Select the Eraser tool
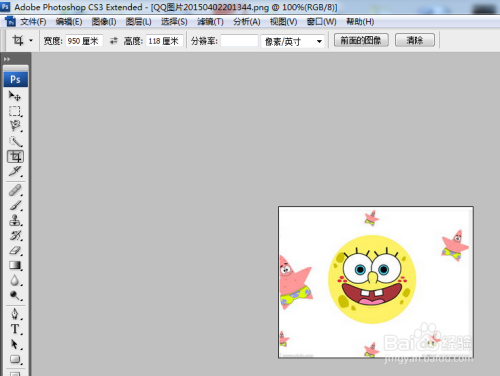The image size is (500, 376). click(x=15, y=250)
